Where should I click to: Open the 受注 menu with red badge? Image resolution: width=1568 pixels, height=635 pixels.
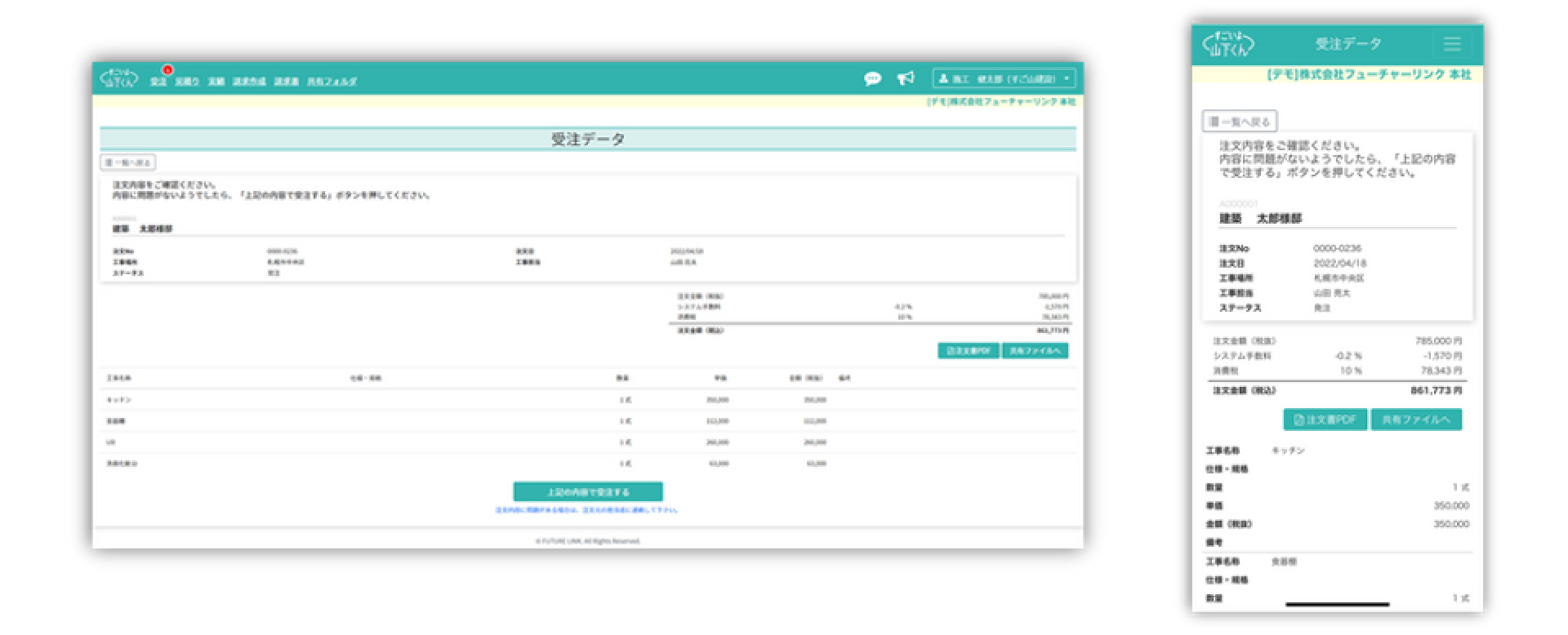[158, 82]
